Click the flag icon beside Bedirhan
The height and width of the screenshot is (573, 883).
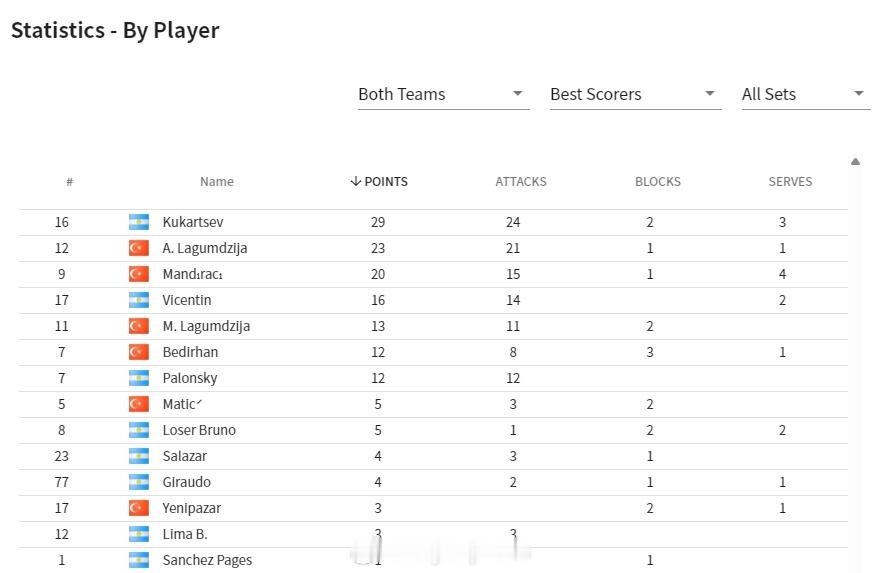click(x=139, y=352)
